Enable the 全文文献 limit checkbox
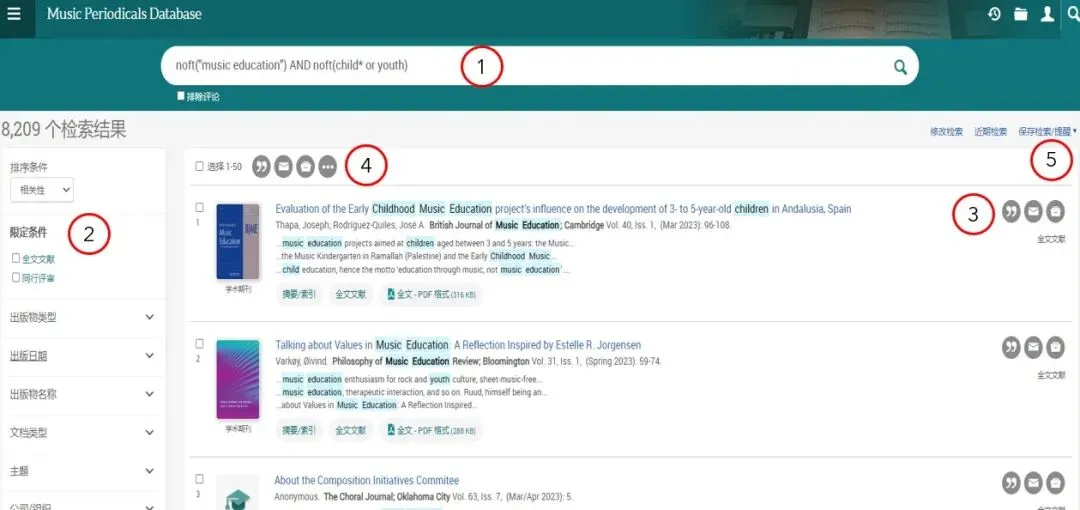This screenshot has height=510, width=1080. (x=16, y=258)
